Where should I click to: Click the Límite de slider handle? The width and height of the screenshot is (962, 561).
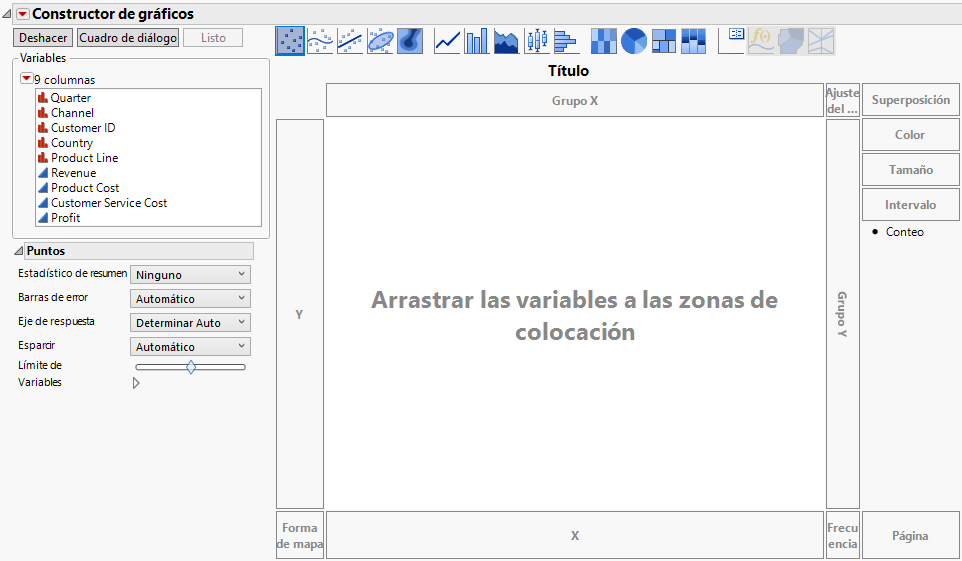tap(191, 367)
